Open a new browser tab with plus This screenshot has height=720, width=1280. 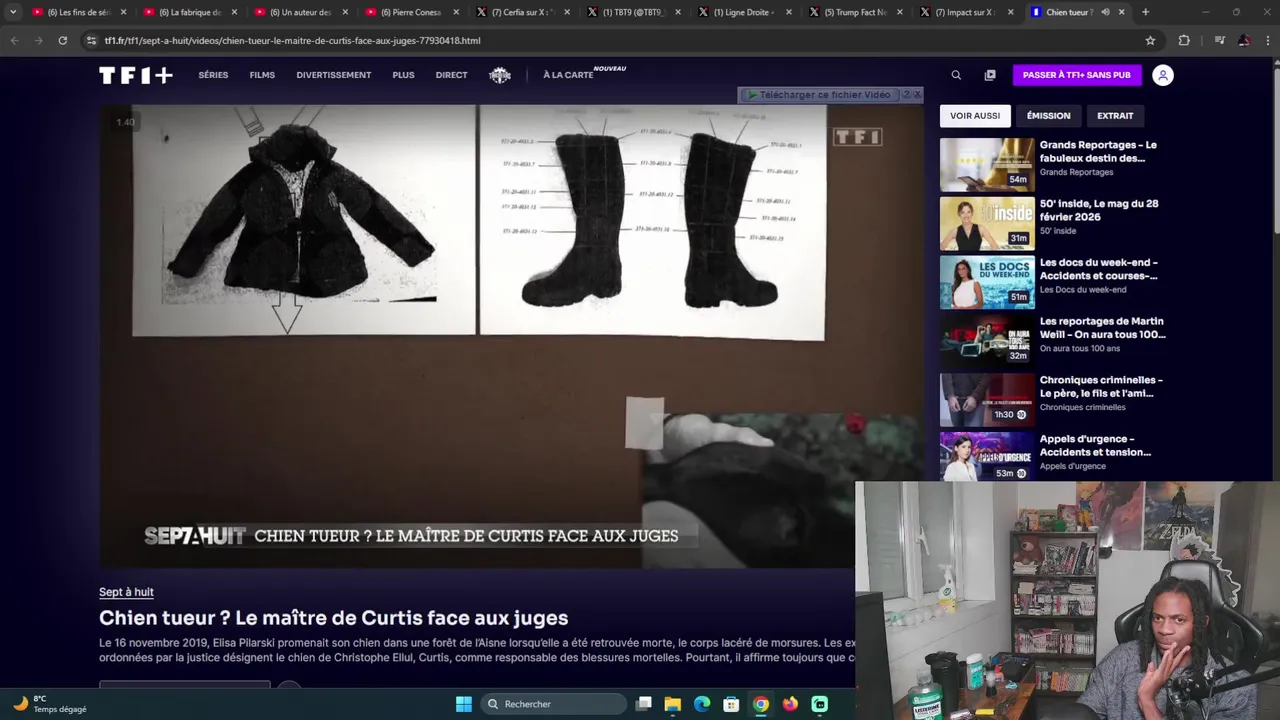(1145, 12)
